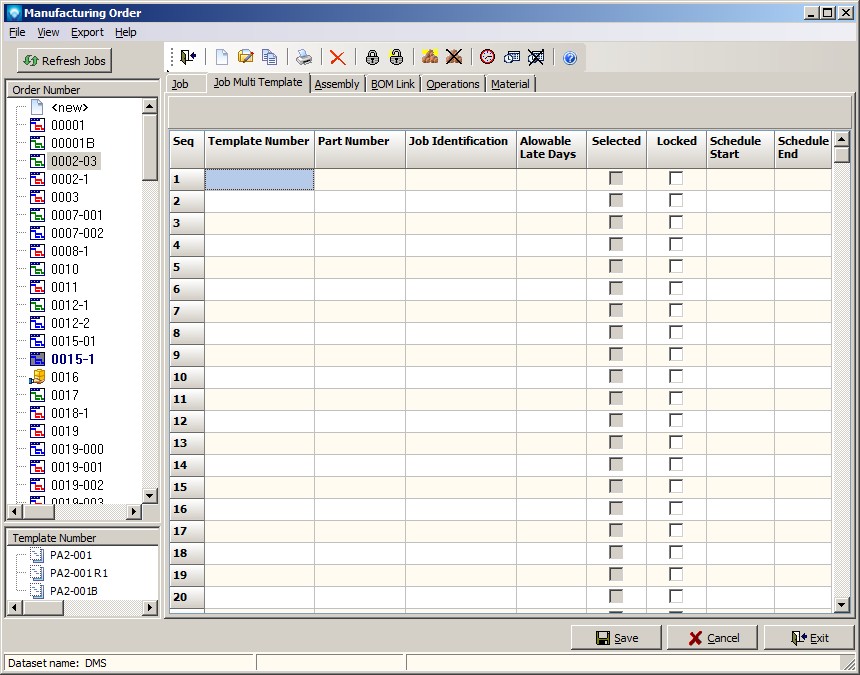Screen dimensions: 860x675
Task: Click the copy documents toolbar icon
Action: [x=269, y=58]
